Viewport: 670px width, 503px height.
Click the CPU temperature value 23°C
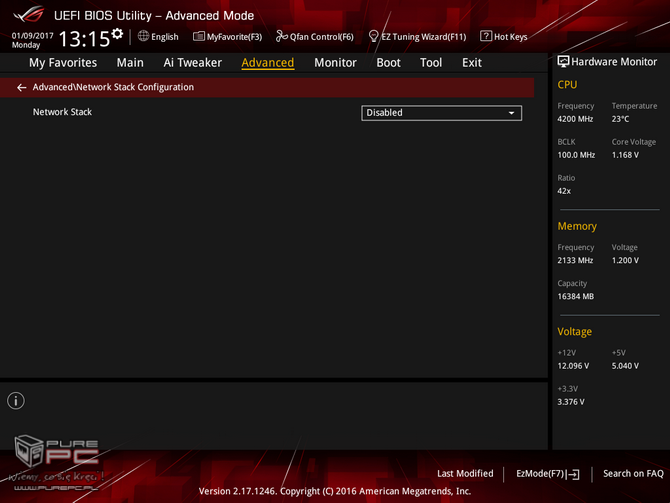coord(620,119)
